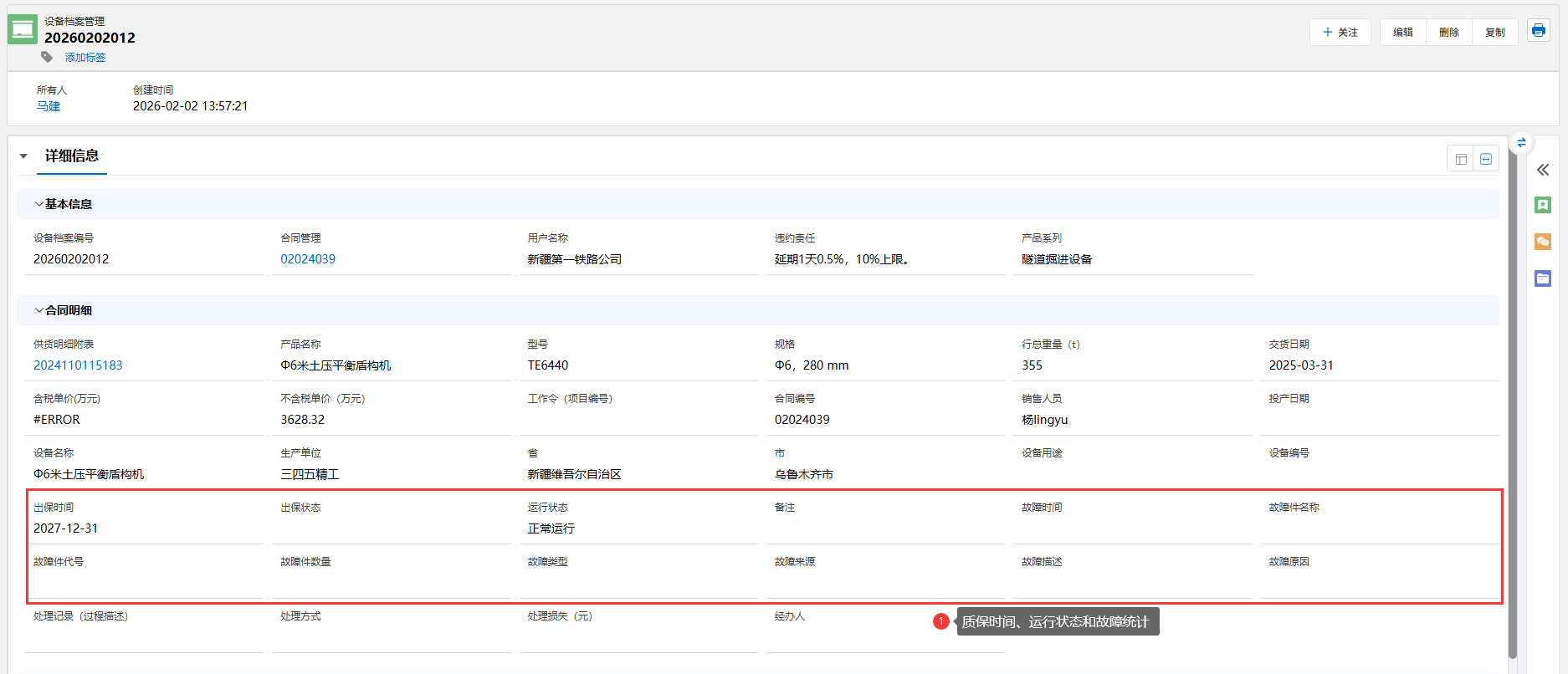Screen dimensions: 1568x674
Task: Open owner link 马建
Action: [49, 106]
